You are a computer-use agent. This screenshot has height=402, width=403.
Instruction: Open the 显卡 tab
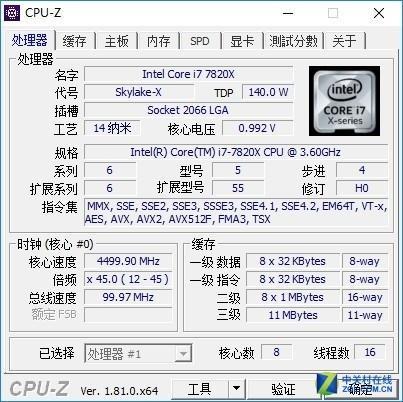pyautogui.click(x=242, y=41)
